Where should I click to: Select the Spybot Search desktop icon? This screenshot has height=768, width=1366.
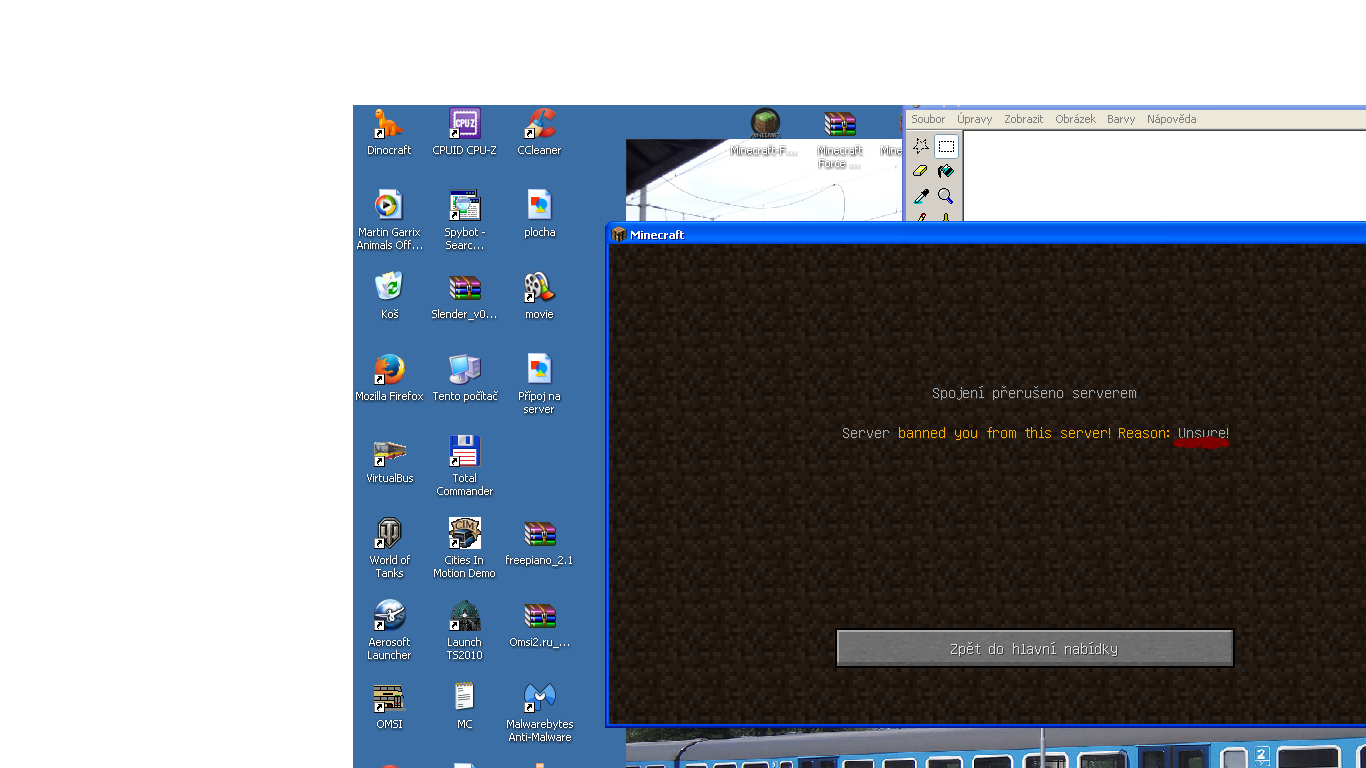click(x=464, y=220)
